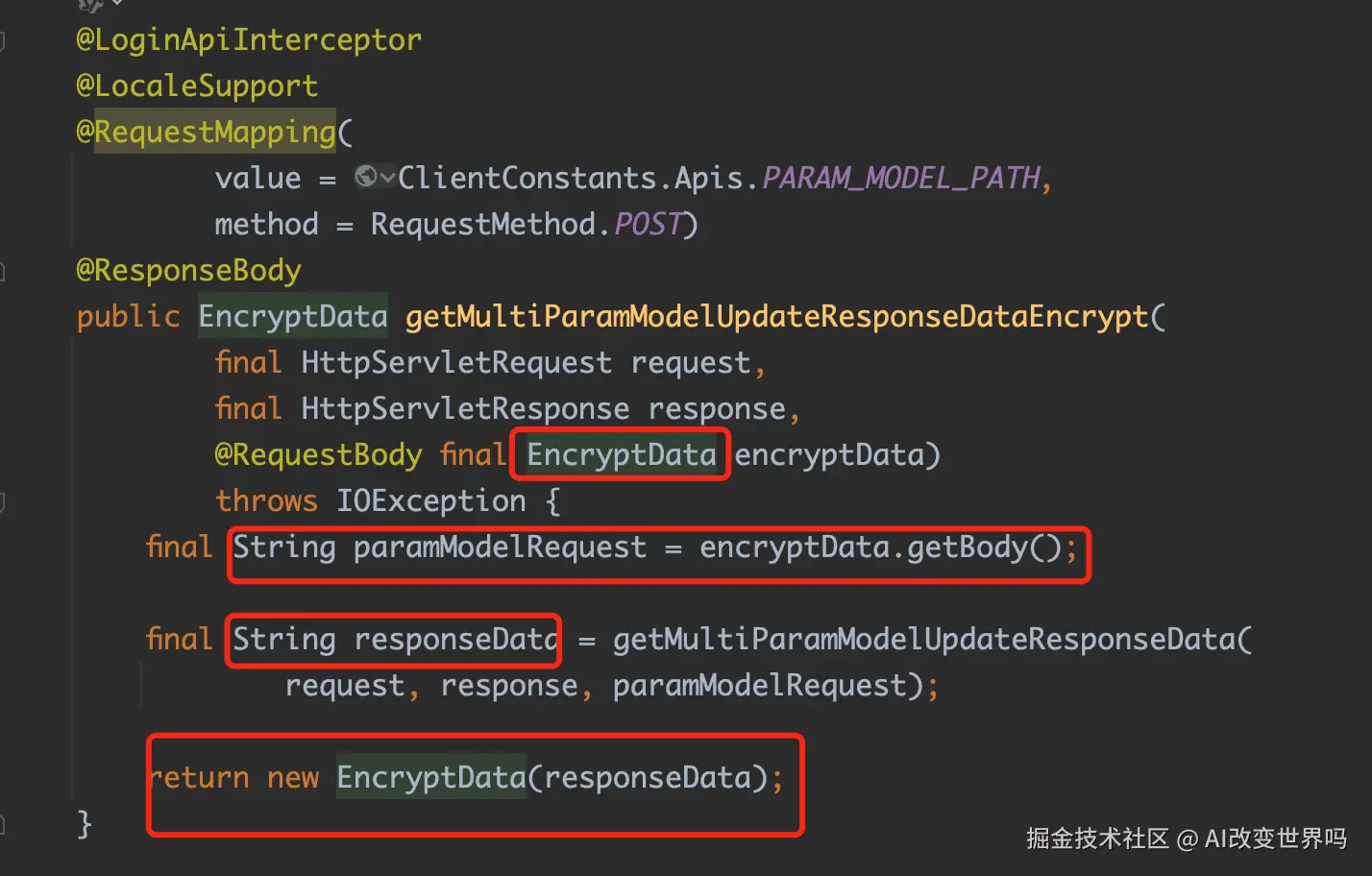Click the HttpServletResponse parameter type
Image resolution: width=1372 pixels, height=876 pixels.
click(465, 408)
